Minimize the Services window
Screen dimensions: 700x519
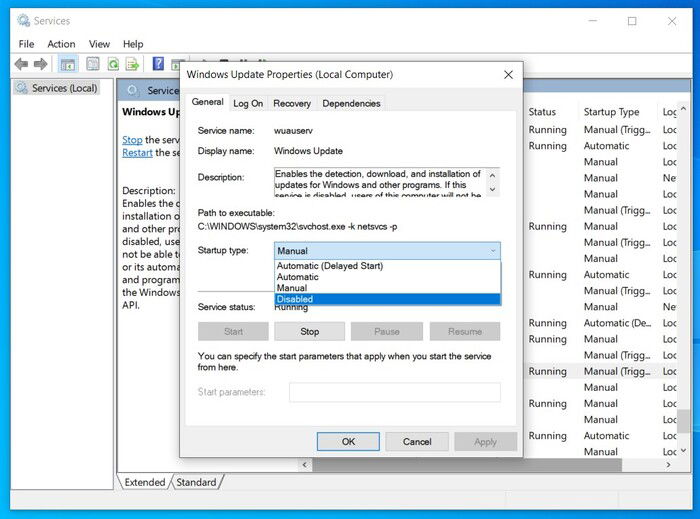coord(592,21)
